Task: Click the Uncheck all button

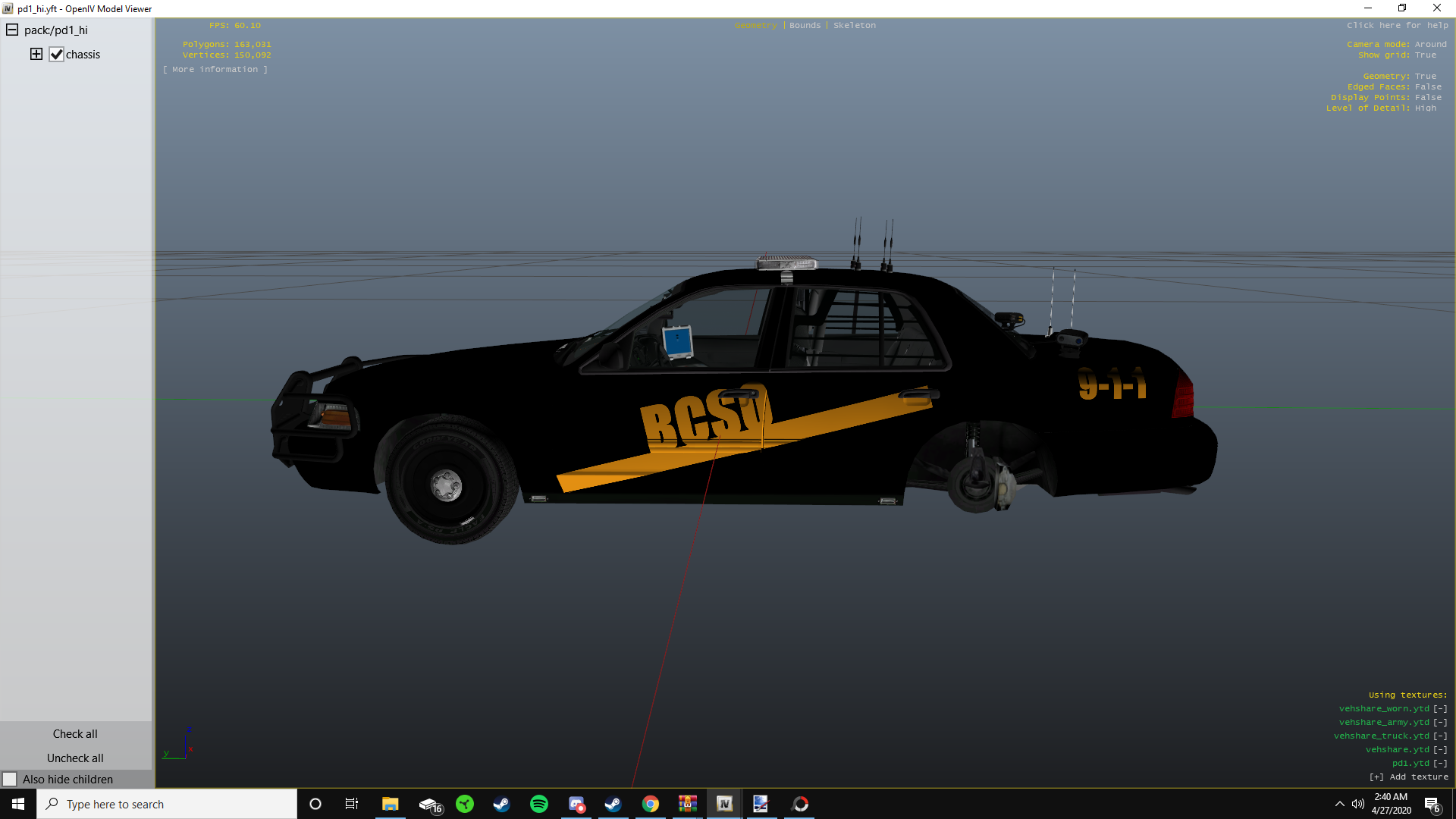Action: pos(75,758)
